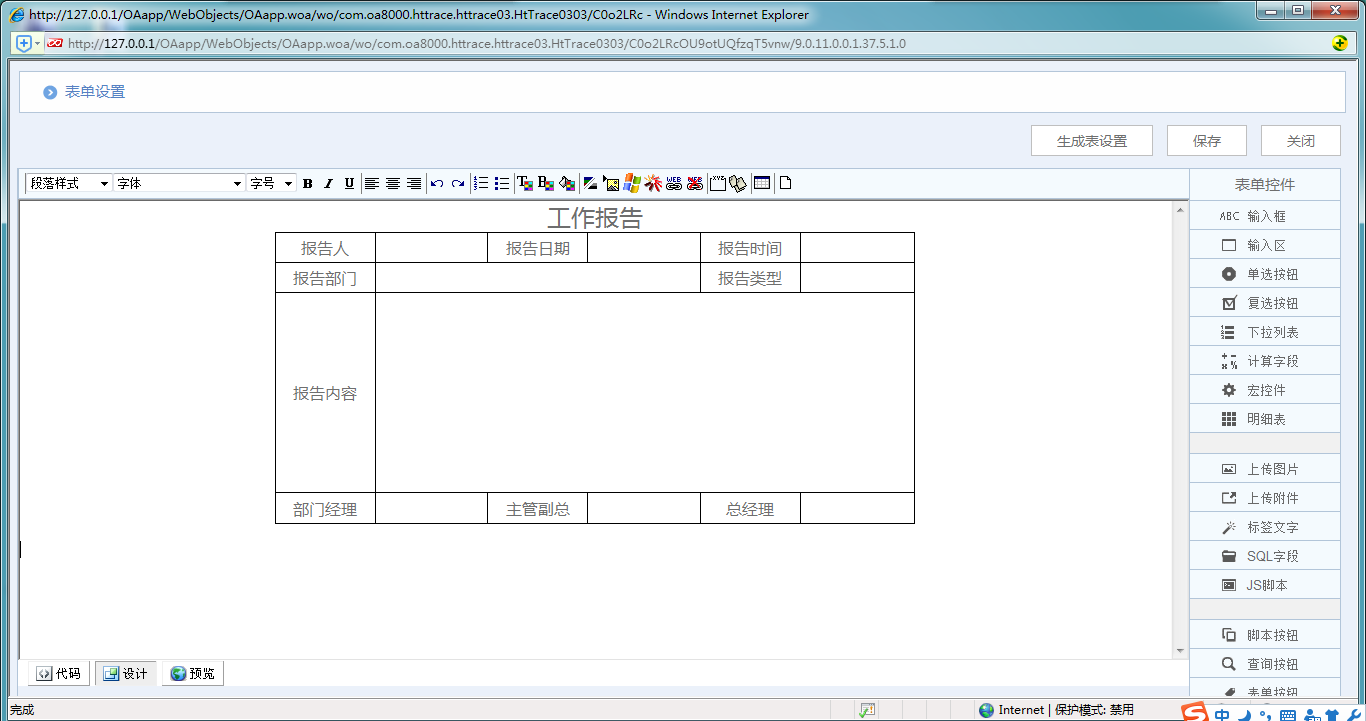Toggle underline text formatting

[x=349, y=184]
